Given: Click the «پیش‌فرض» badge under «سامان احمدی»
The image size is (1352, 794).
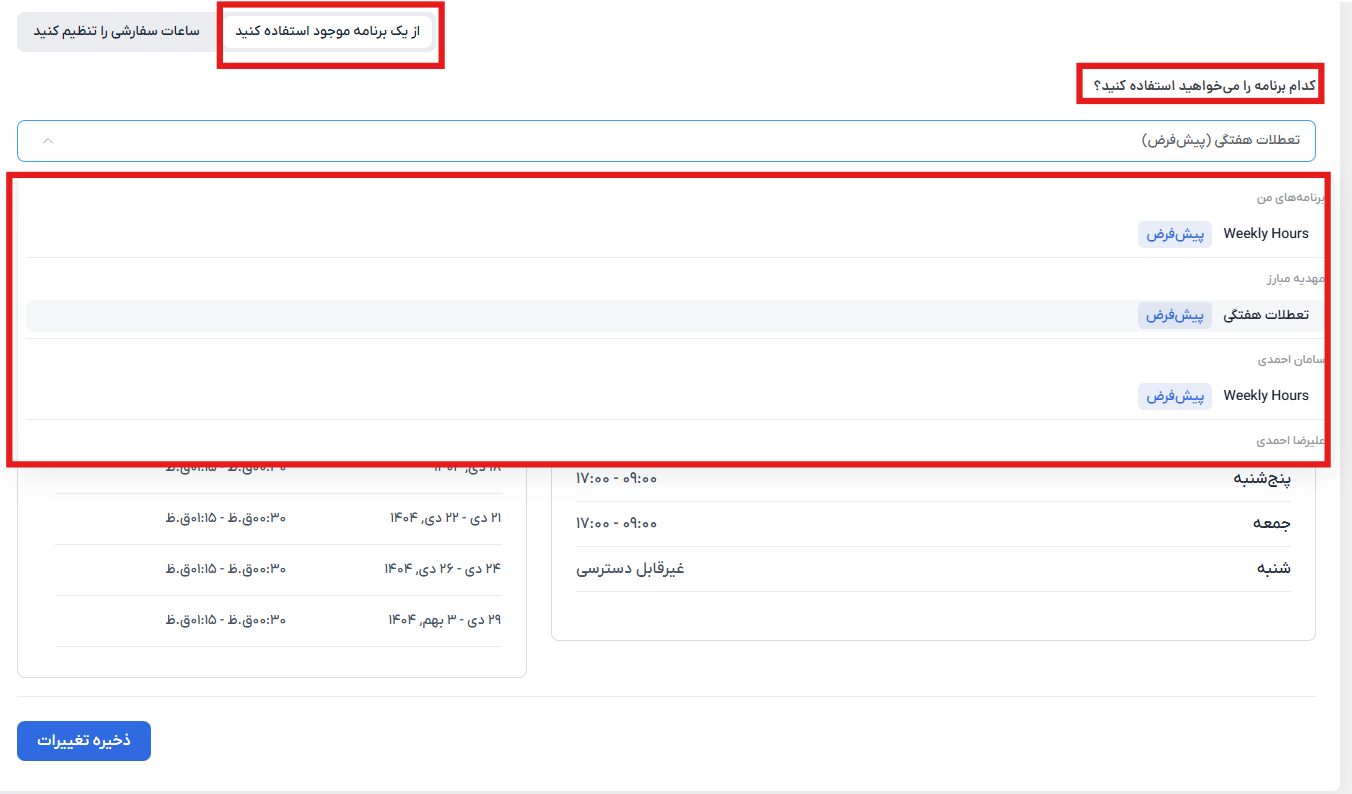Looking at the screenshot, I should (1174, 396).
